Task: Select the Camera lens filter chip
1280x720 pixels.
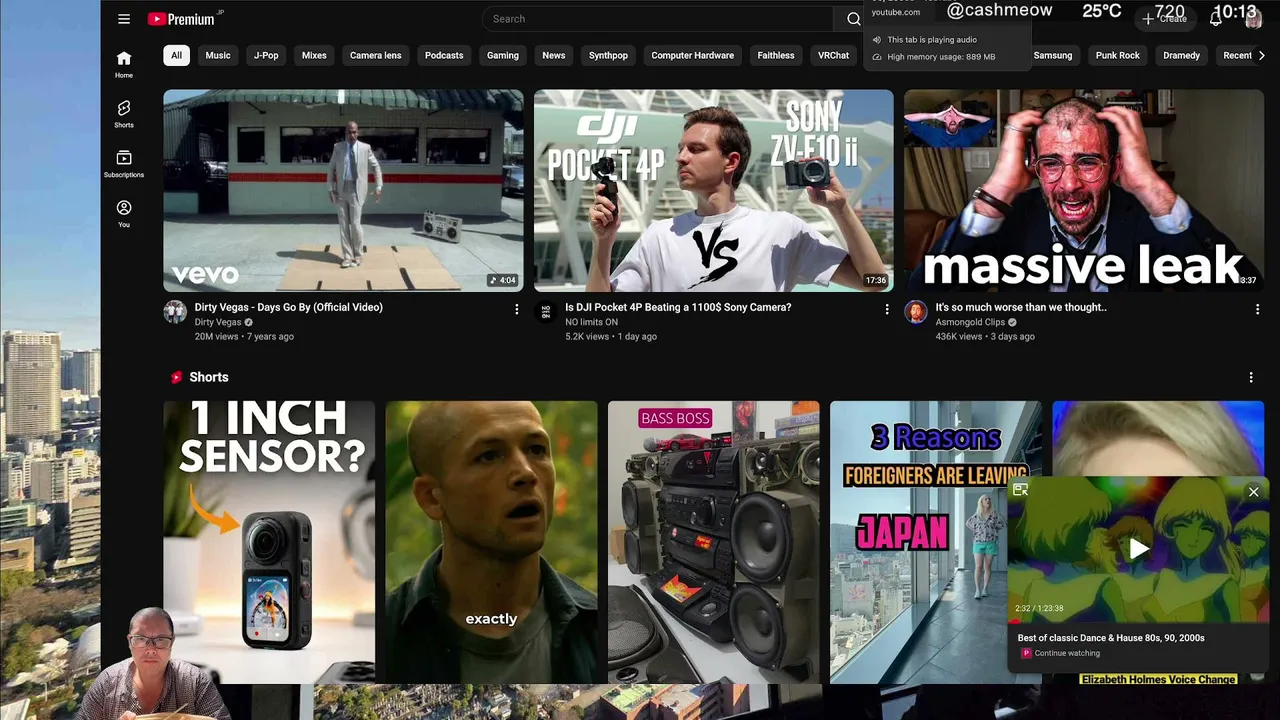Action: (376, 56)
